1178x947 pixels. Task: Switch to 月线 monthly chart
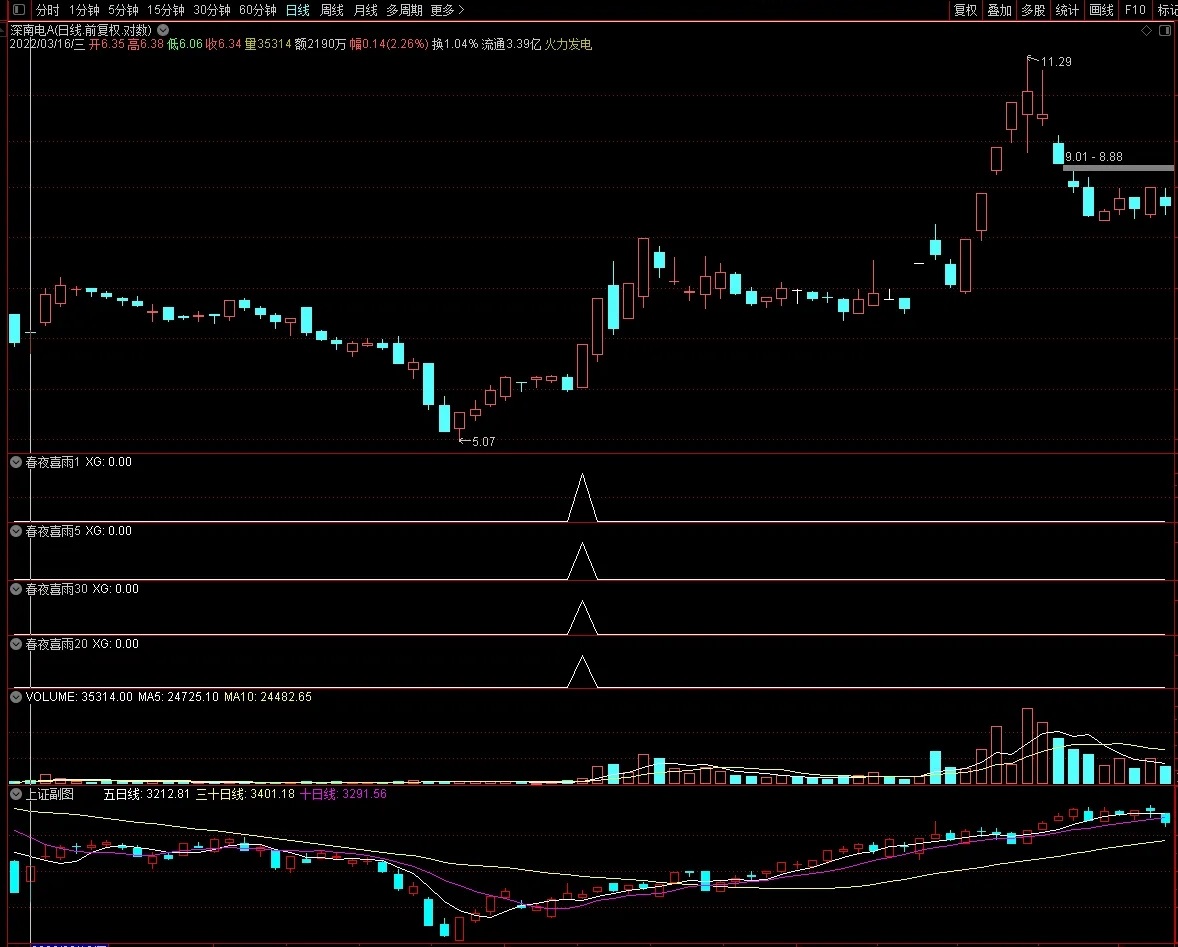[x=365, y=10]
